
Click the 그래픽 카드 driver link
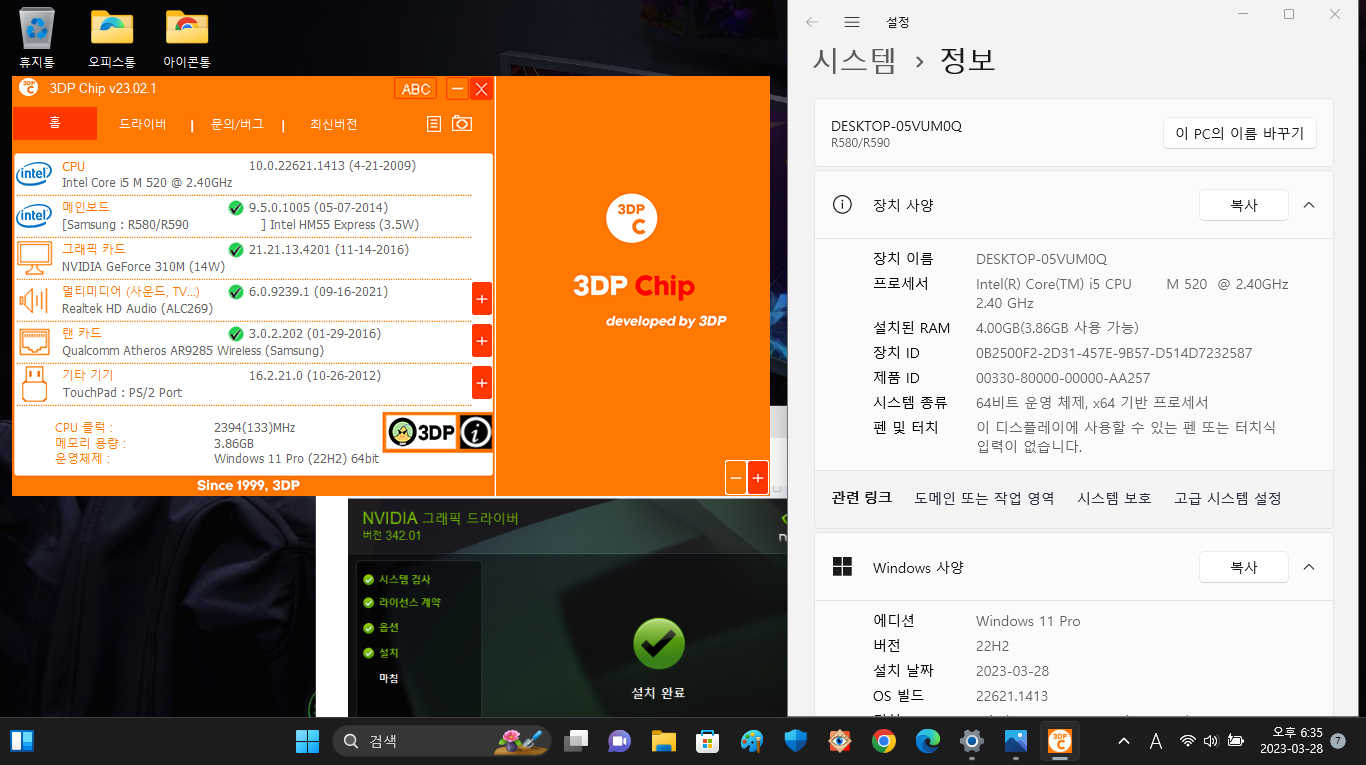click(x=94, y=250)
